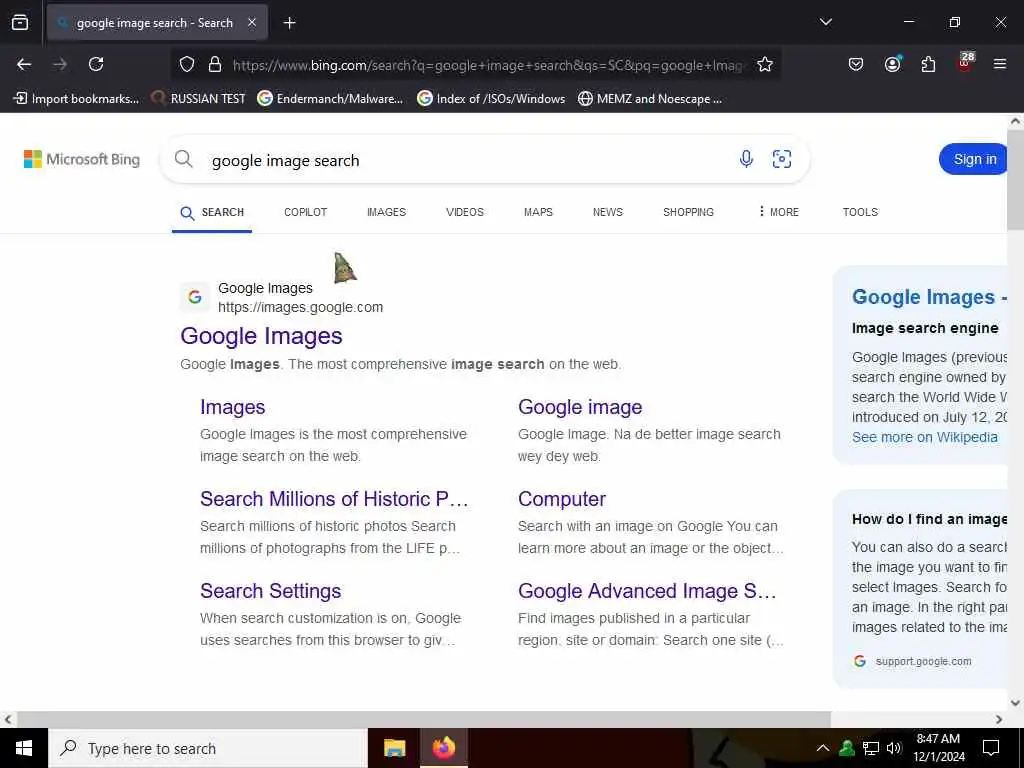The width and height of the screenshot is (1024, 768).
Task: Open Search Millions of Historic P… link
Action: [334, 499]
